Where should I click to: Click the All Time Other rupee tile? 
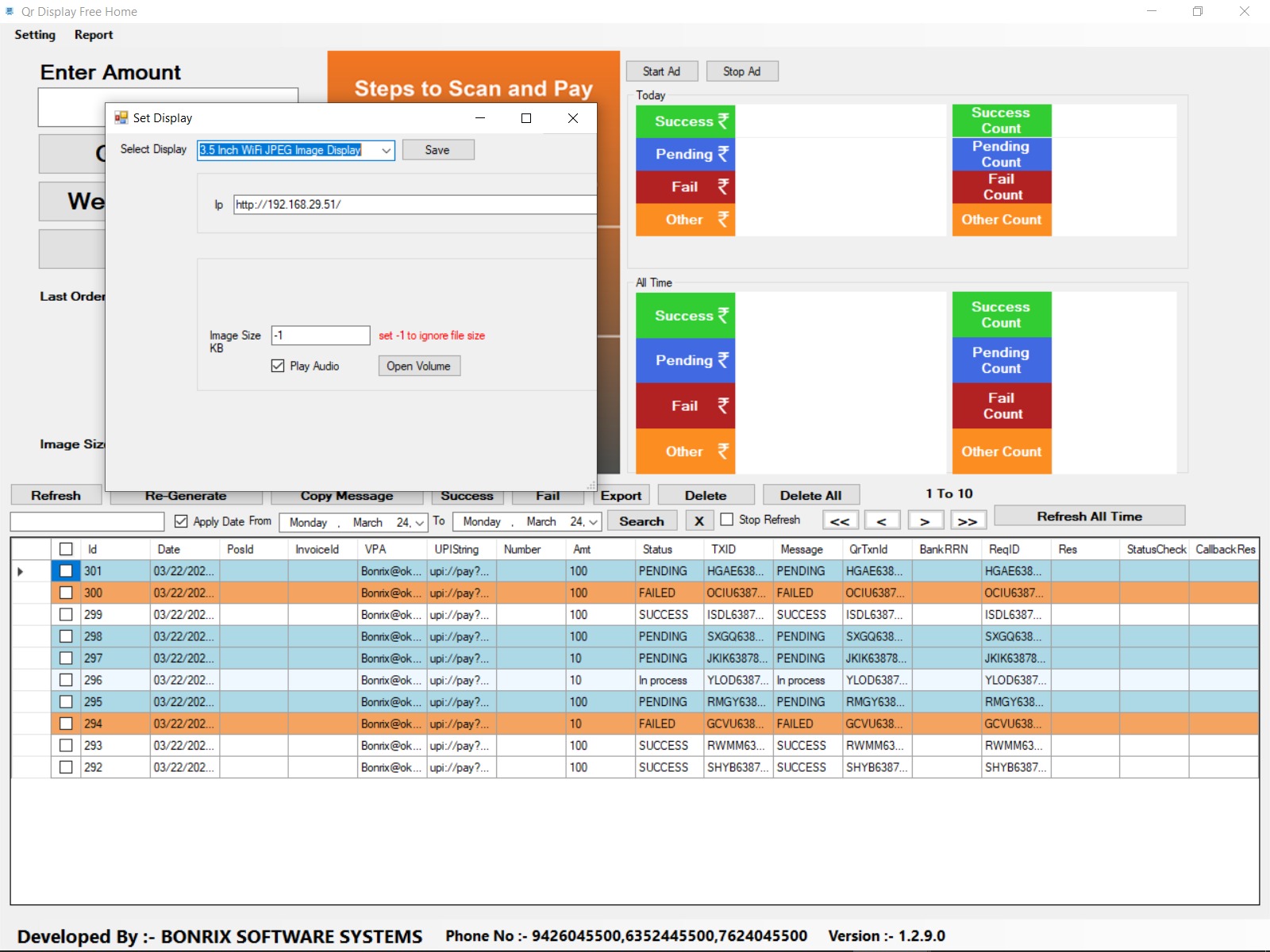[x=685, y=451]
